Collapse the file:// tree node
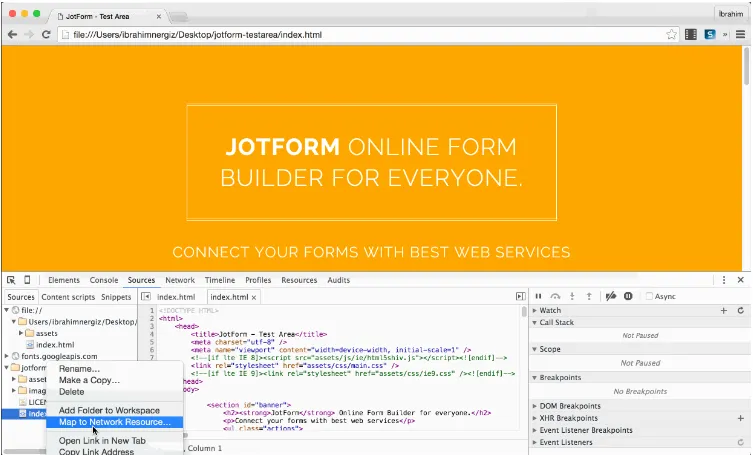 pos(7,310)
